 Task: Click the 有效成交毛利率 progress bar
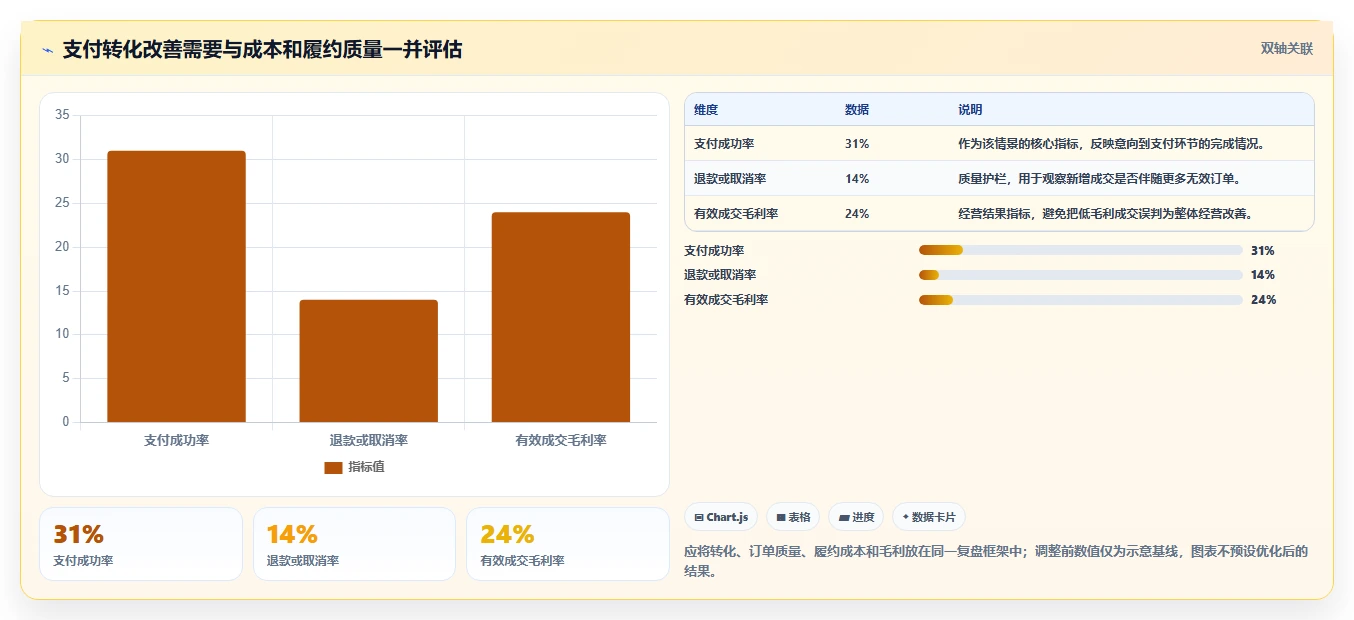(x=1080, y=300)
